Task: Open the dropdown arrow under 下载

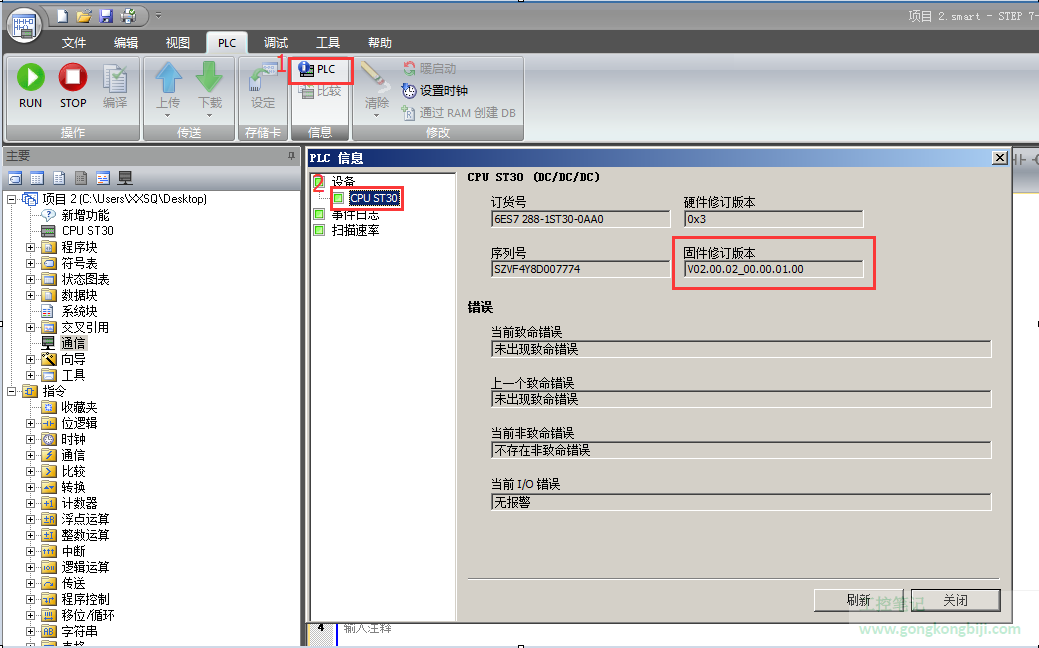Action: click(x=209, y=115)
